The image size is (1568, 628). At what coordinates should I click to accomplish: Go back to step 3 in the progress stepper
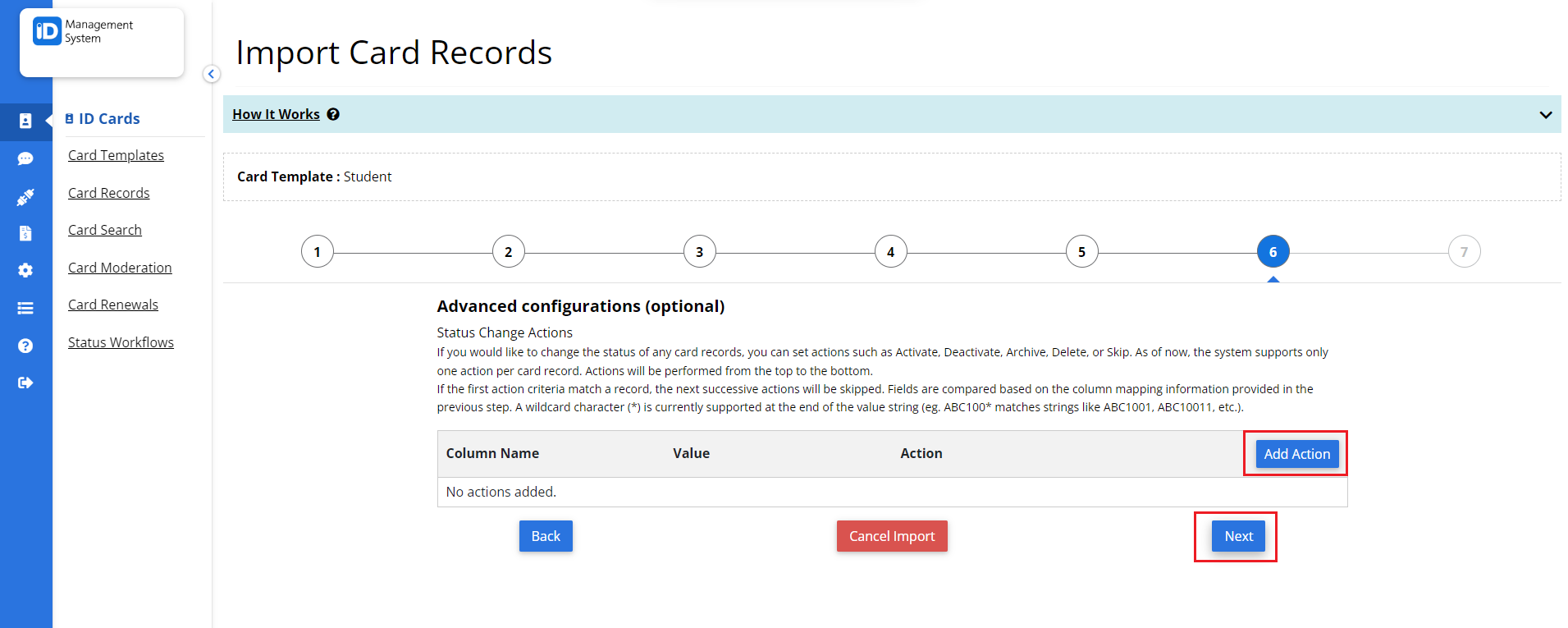pyautogui.click(x=699, y=251)
